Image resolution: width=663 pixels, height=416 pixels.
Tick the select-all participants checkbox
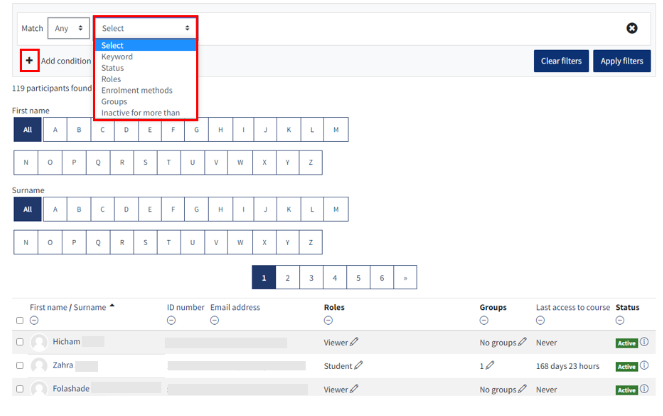19,320
